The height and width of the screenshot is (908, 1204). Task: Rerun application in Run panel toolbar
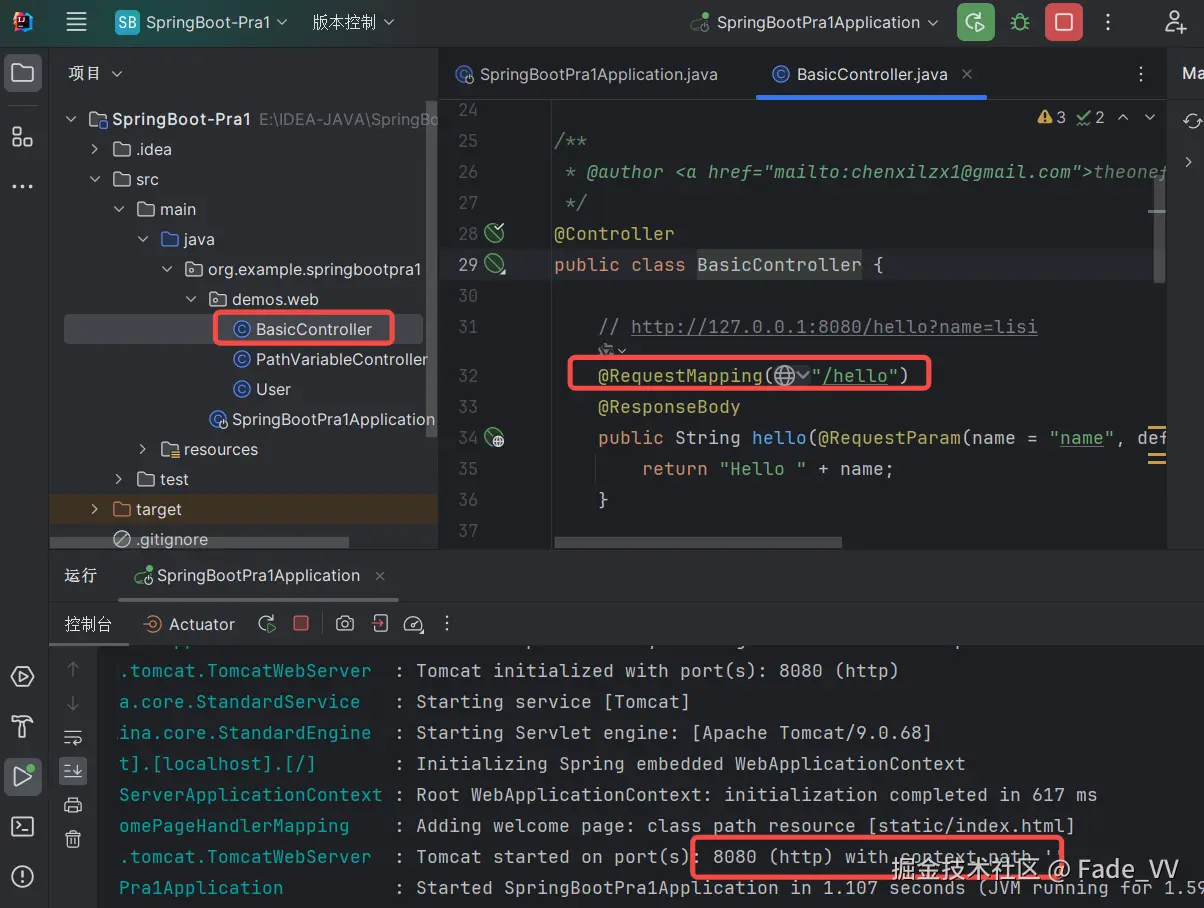(267, 624)
